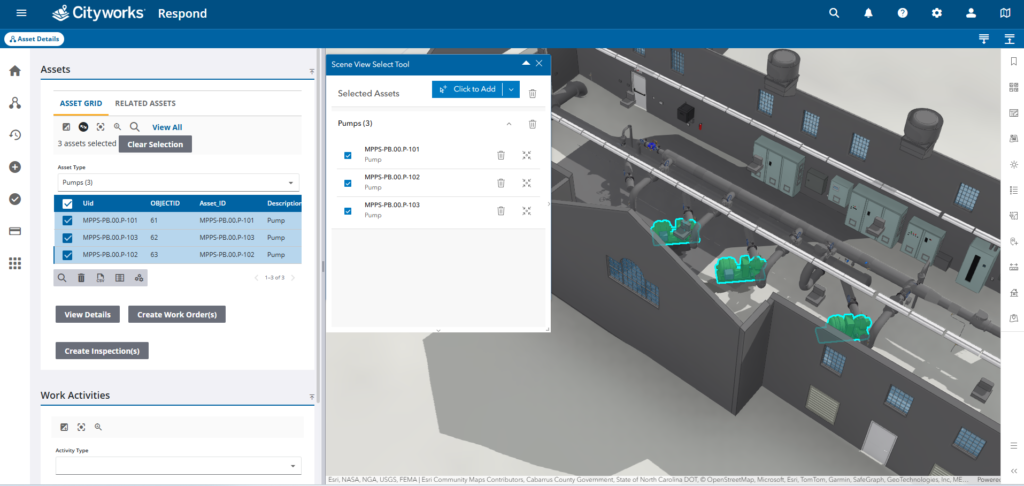
Task: Collapse the right map toolbar
Action: (x=1014, y=471)
